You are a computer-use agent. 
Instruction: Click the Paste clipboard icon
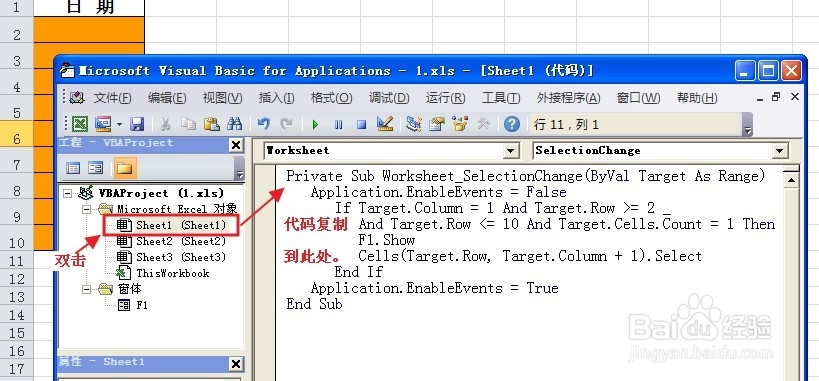[212, 124]
